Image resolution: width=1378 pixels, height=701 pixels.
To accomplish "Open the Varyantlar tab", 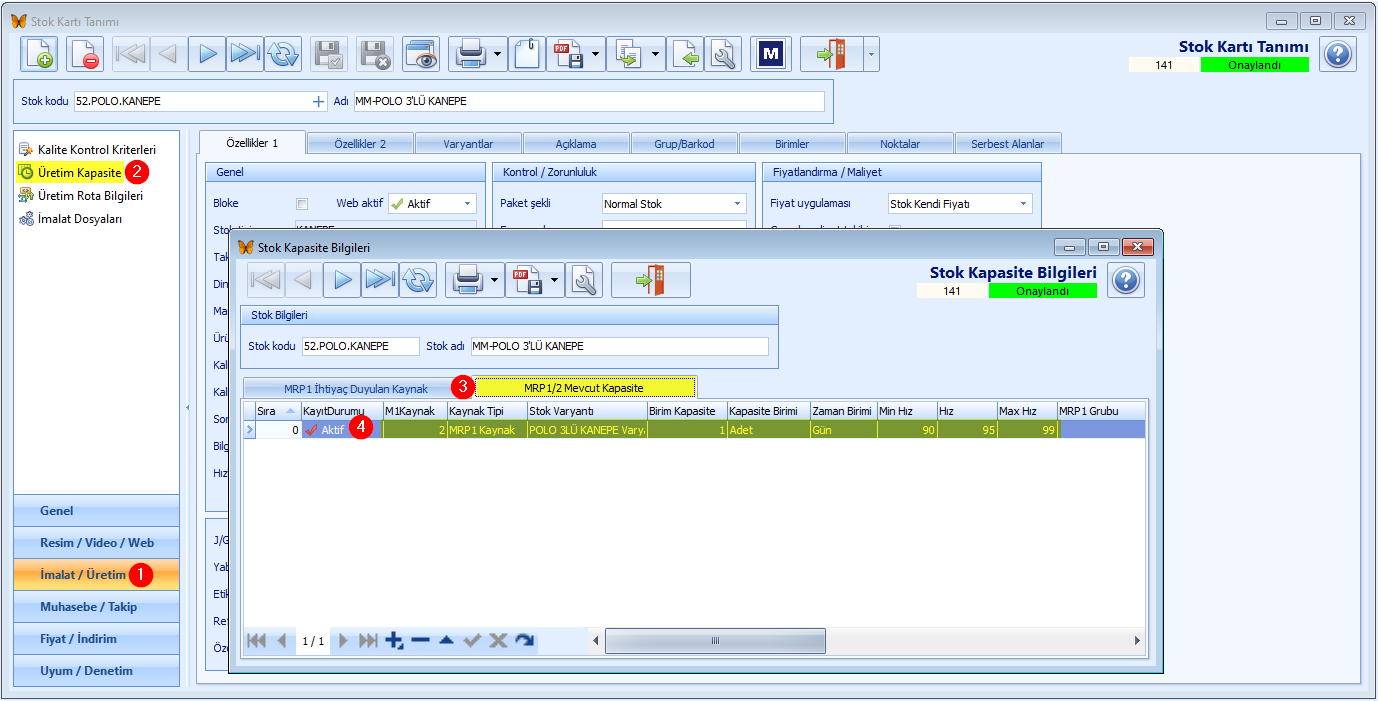I will tap(468, 144).
